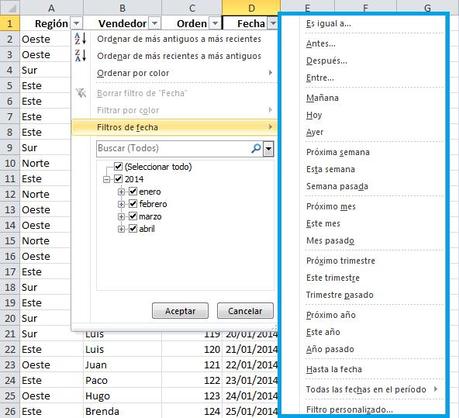
Task: Click the clear filter funnel icon
Action: (81, 93)
